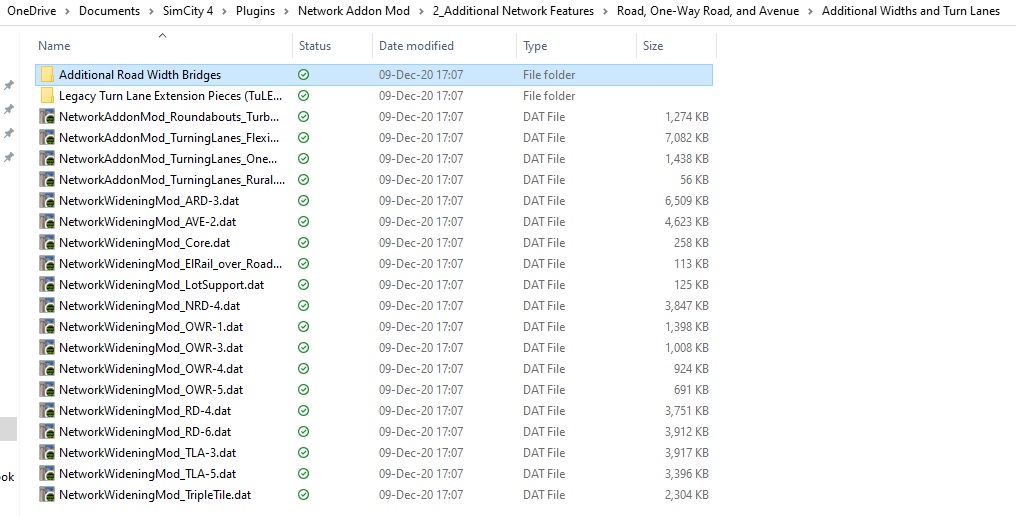Viewport: 1016px width, 516px height.
Task: Click sync status icon for NetworkWideningMod_TripleTile.dat
Action: coord(303,495)
